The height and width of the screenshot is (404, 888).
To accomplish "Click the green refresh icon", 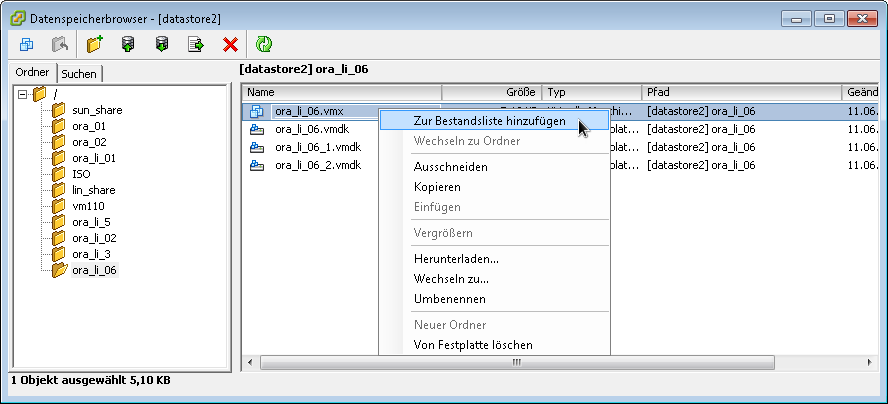I will (x=264, y=44).
